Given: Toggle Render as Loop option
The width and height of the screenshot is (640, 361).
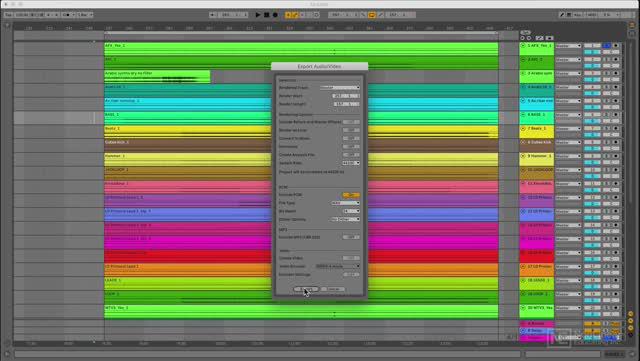Looking at the screenshot, I should [x=351, y=130].
